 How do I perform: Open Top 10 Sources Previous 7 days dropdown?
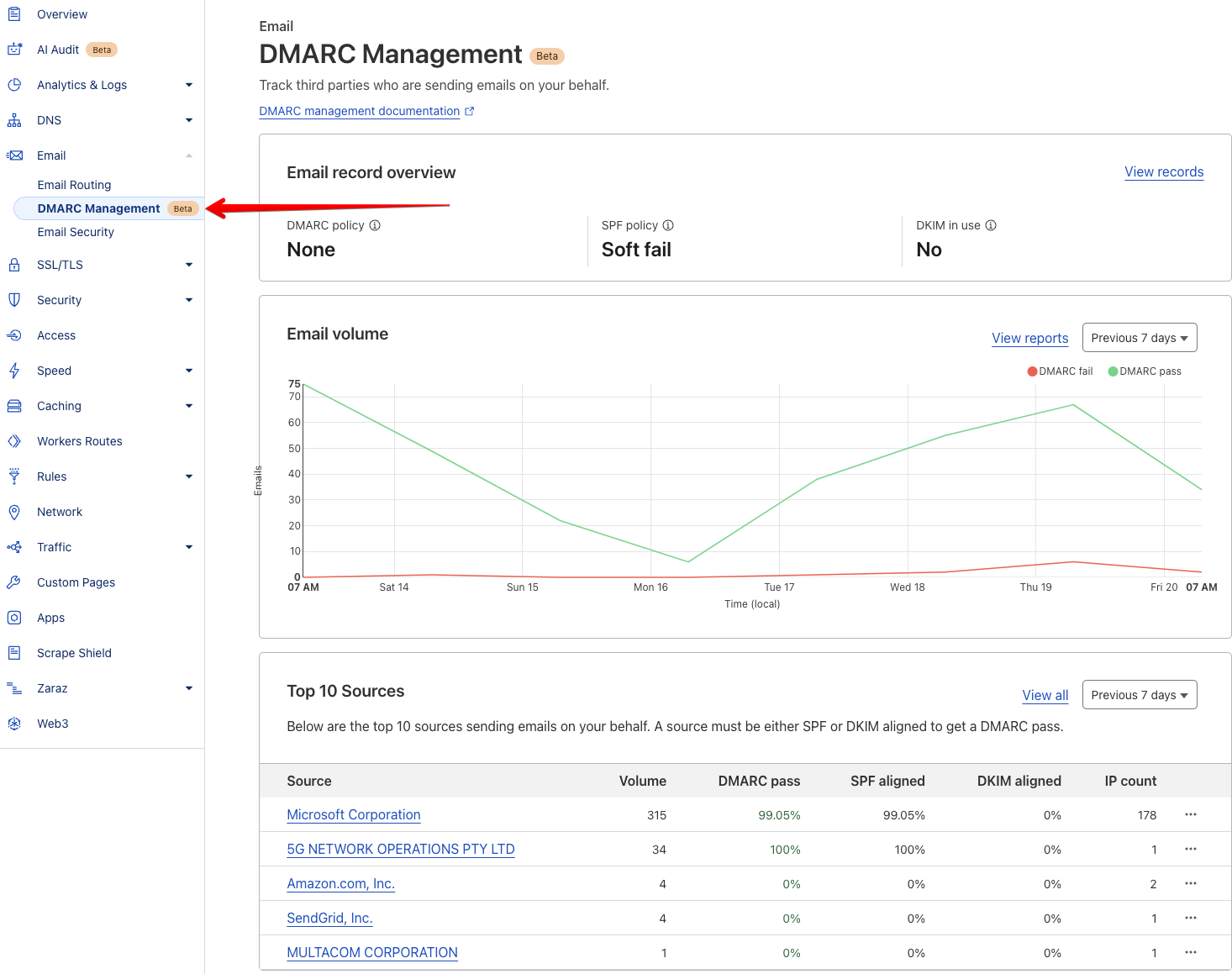coord(1140,695)
